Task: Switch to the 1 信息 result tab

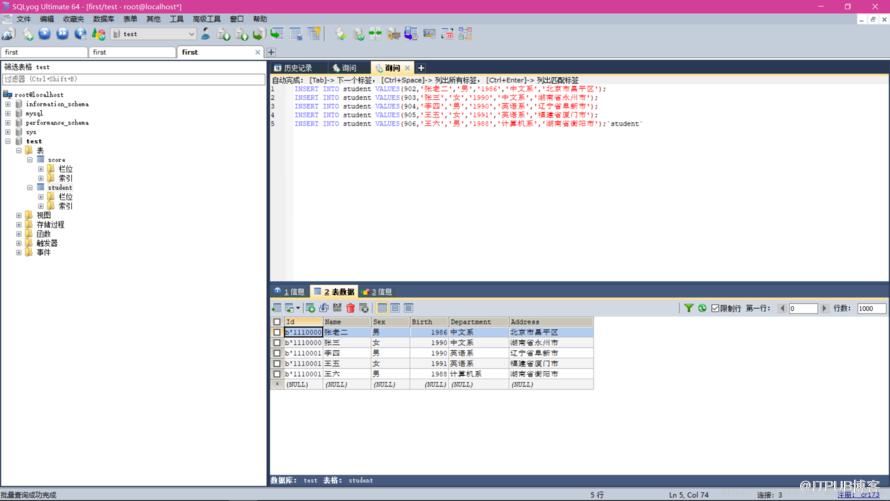Action: click(x=289, y=292)
